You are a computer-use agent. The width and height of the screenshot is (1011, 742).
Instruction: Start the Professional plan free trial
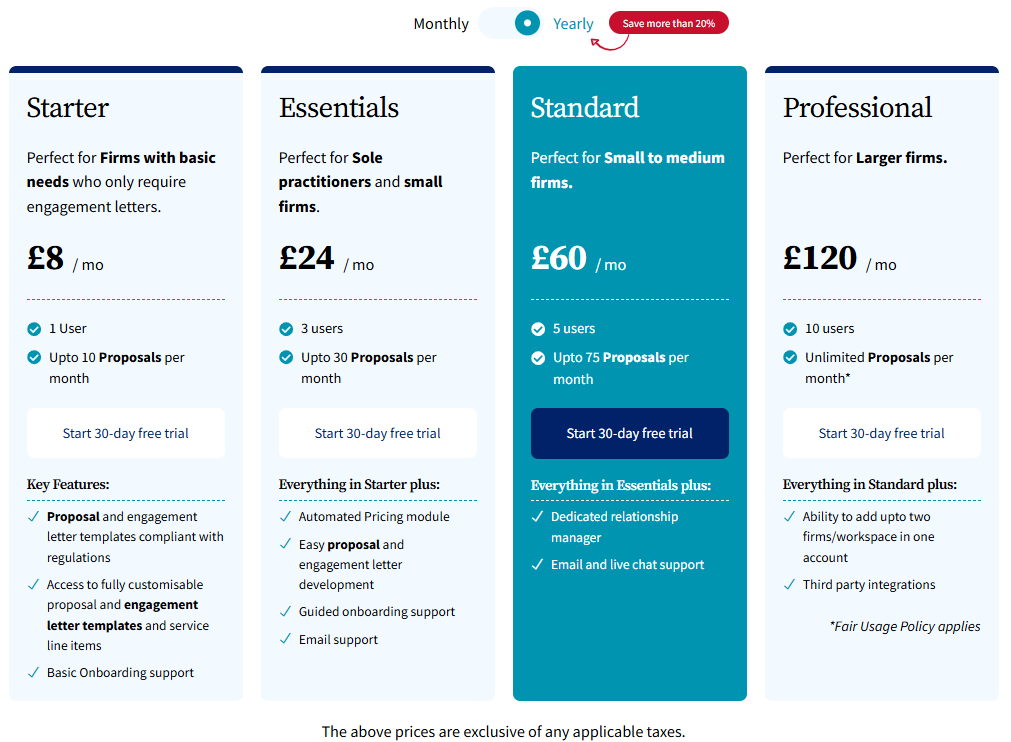881,433
